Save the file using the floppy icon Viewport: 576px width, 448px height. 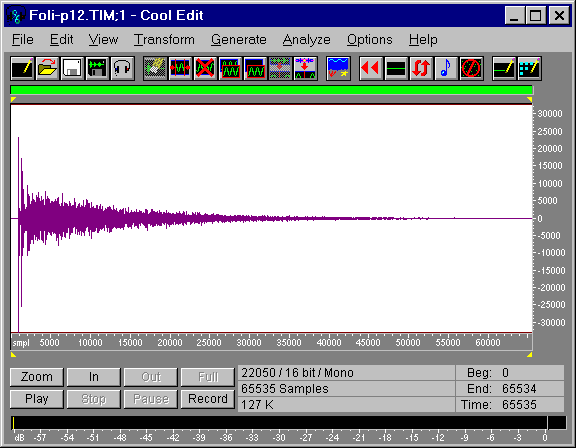pos(72,69)
